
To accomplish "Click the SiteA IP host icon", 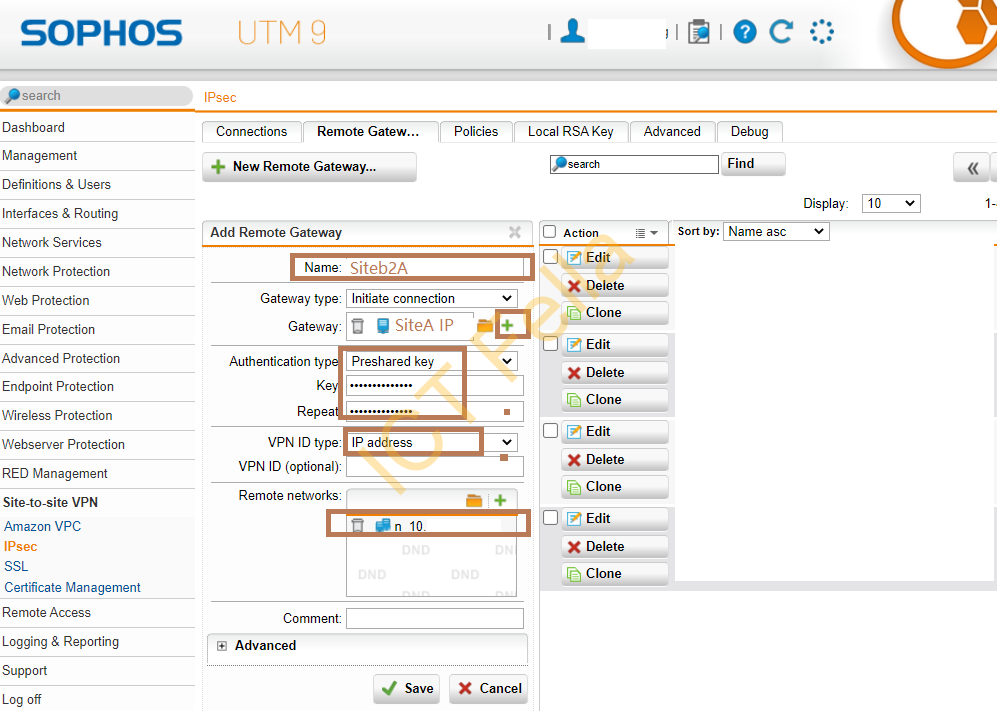I will [383, 326].
